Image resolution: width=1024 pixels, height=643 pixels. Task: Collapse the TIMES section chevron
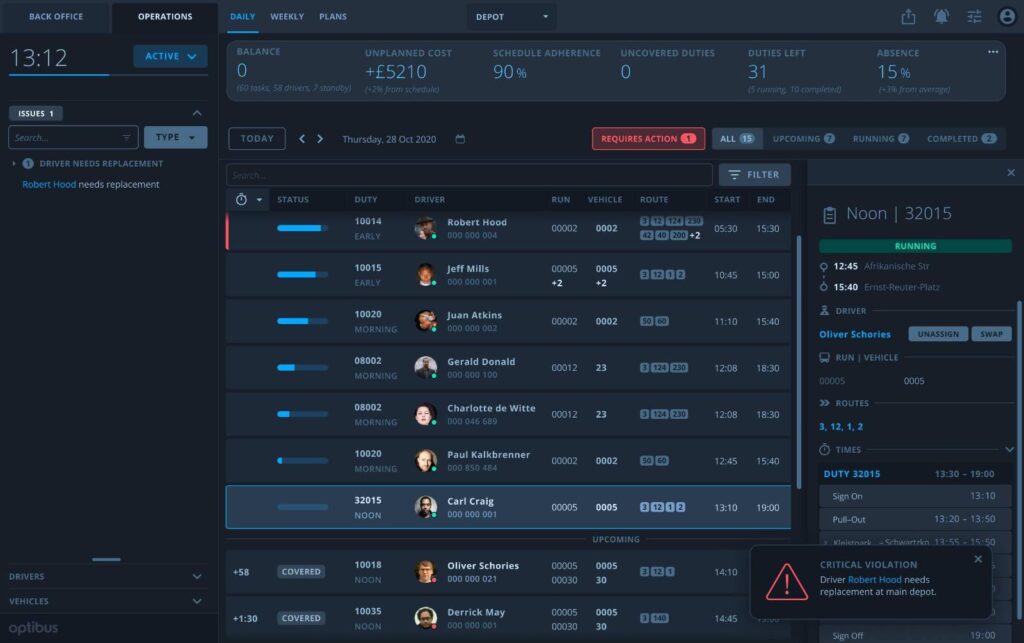pos(1009,450)
